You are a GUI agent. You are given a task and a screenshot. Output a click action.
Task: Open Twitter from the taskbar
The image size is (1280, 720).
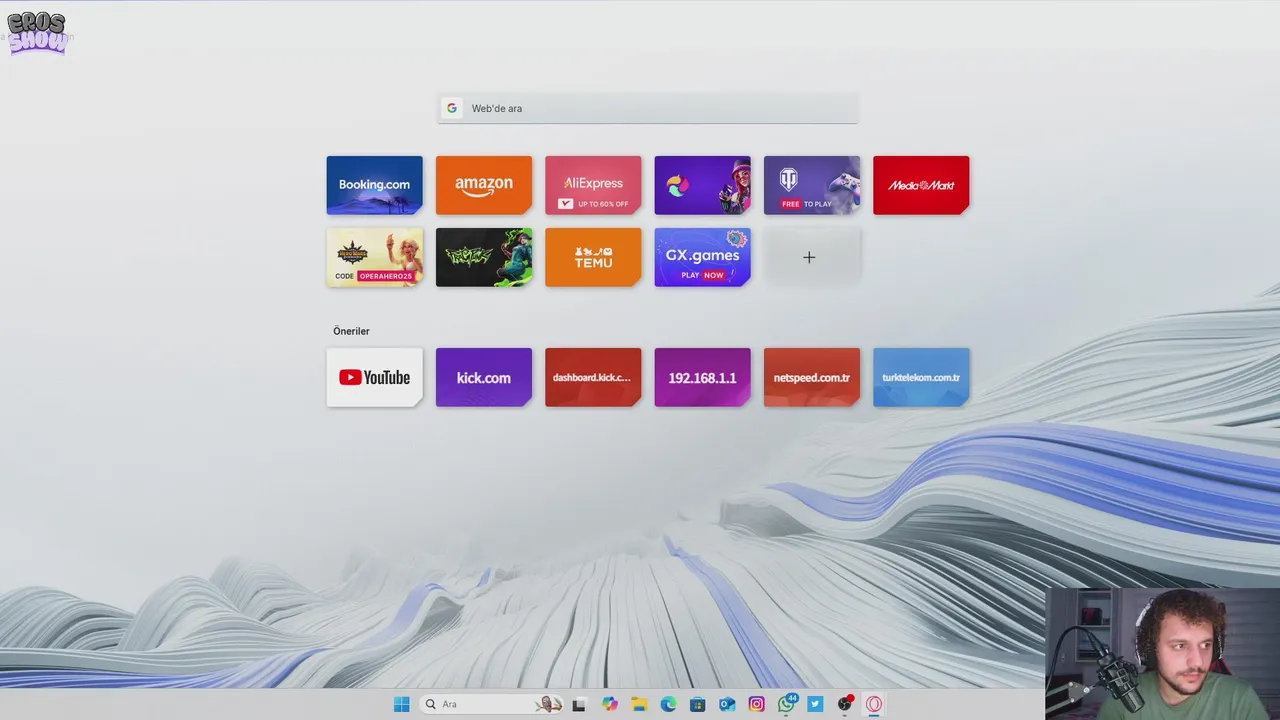(x=815, y=704)
